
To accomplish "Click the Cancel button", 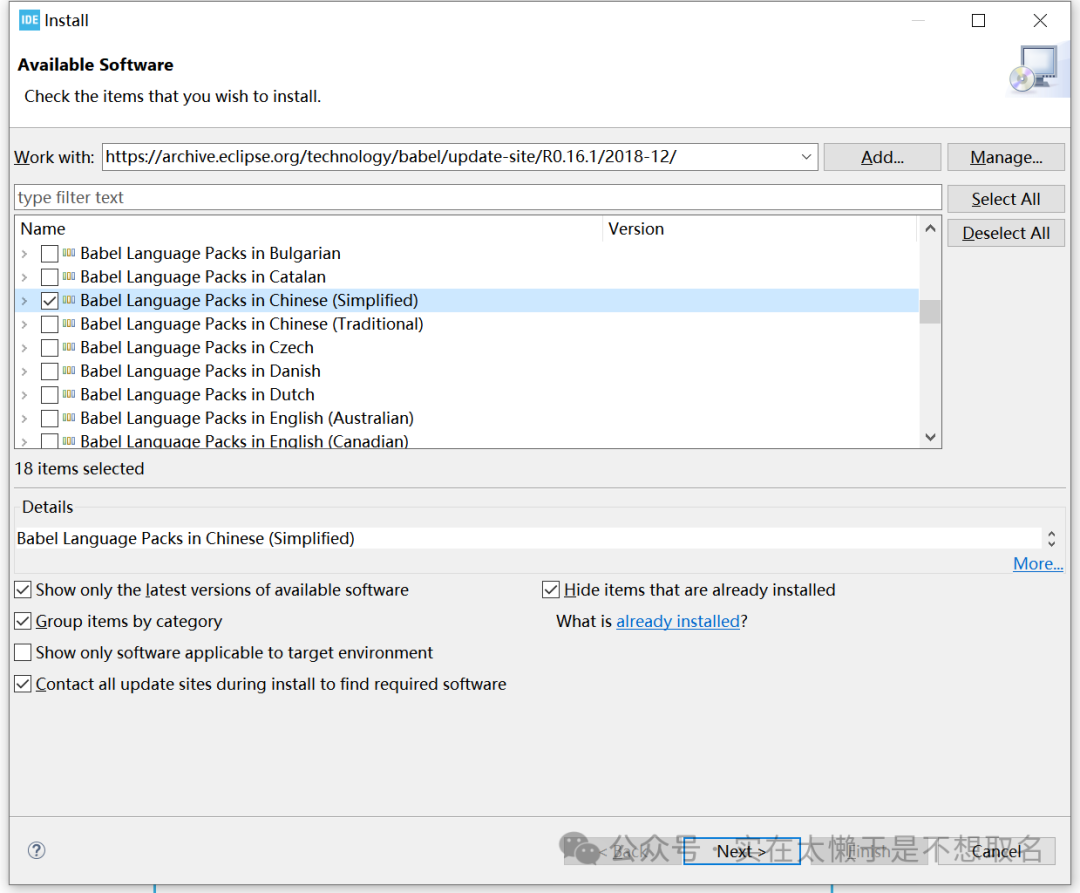I will tap(996, 851).
